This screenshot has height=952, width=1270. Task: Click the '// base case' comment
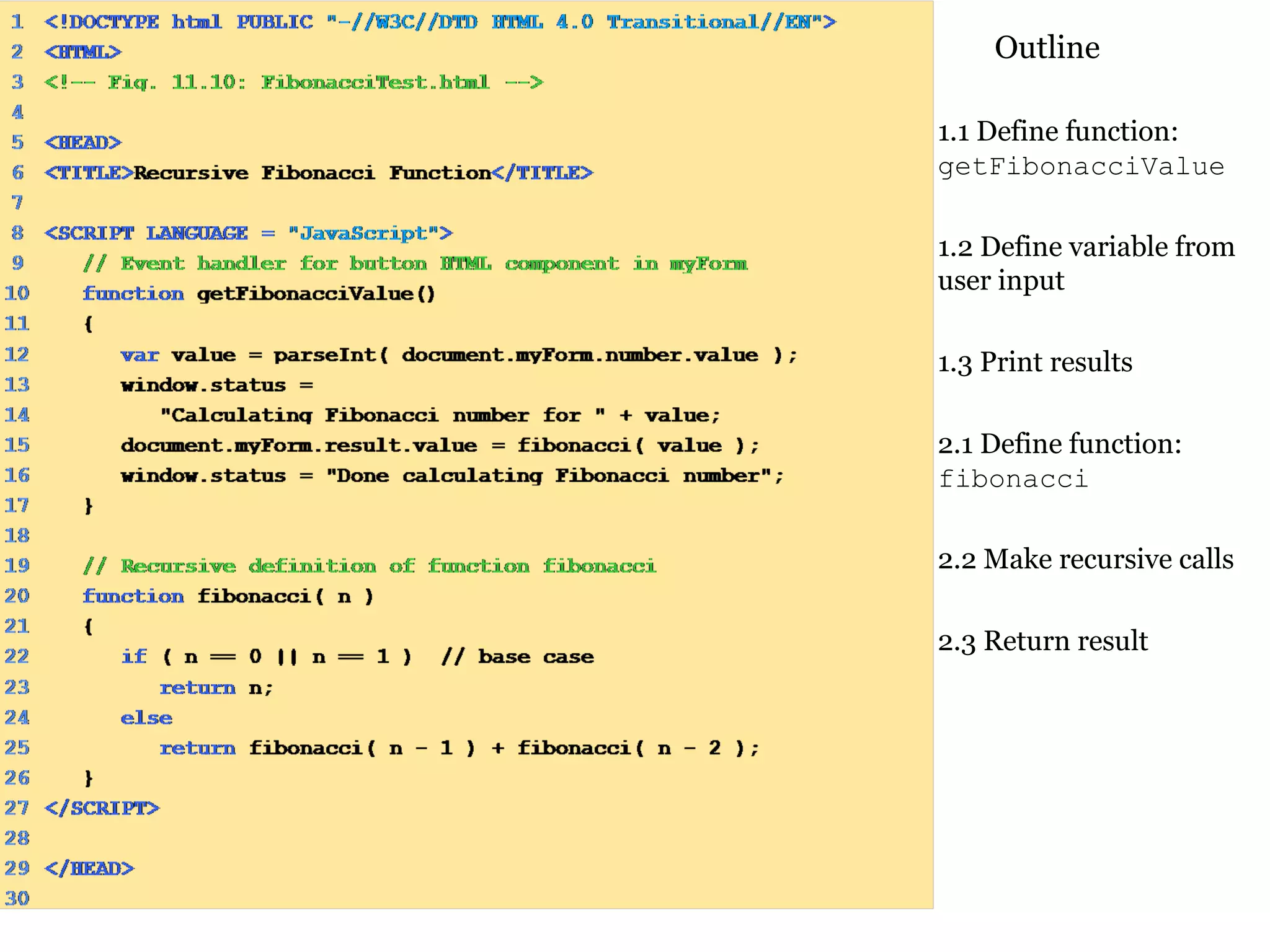click(x=517, y=657)
